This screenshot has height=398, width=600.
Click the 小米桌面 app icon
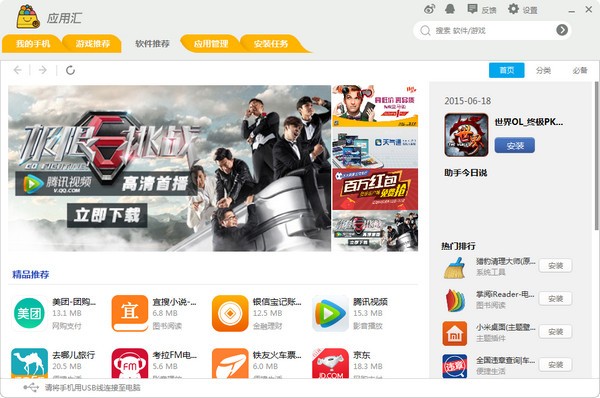[455, 333]
